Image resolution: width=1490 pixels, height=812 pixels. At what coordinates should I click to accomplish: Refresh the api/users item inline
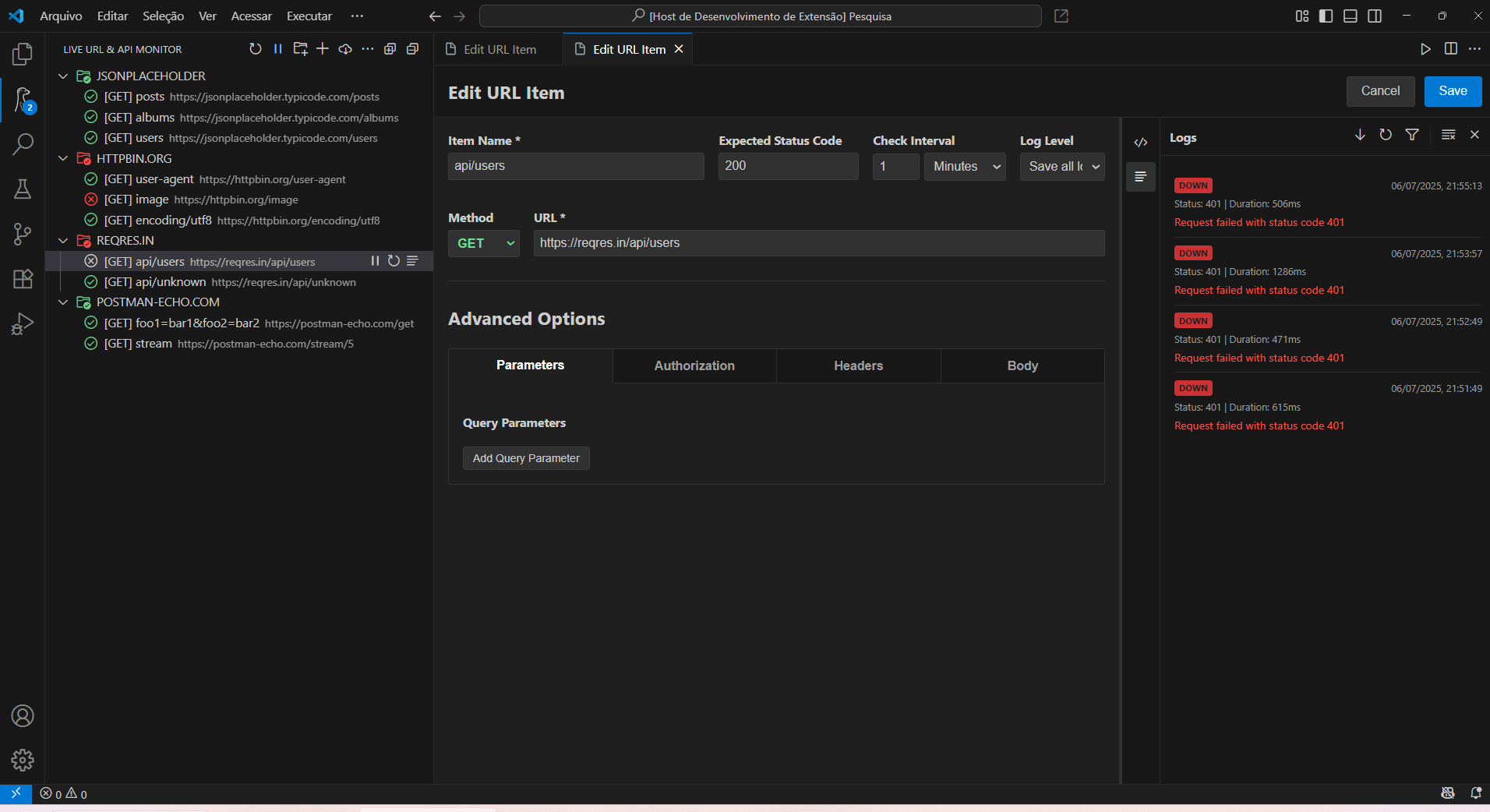[x=394, y=261]
